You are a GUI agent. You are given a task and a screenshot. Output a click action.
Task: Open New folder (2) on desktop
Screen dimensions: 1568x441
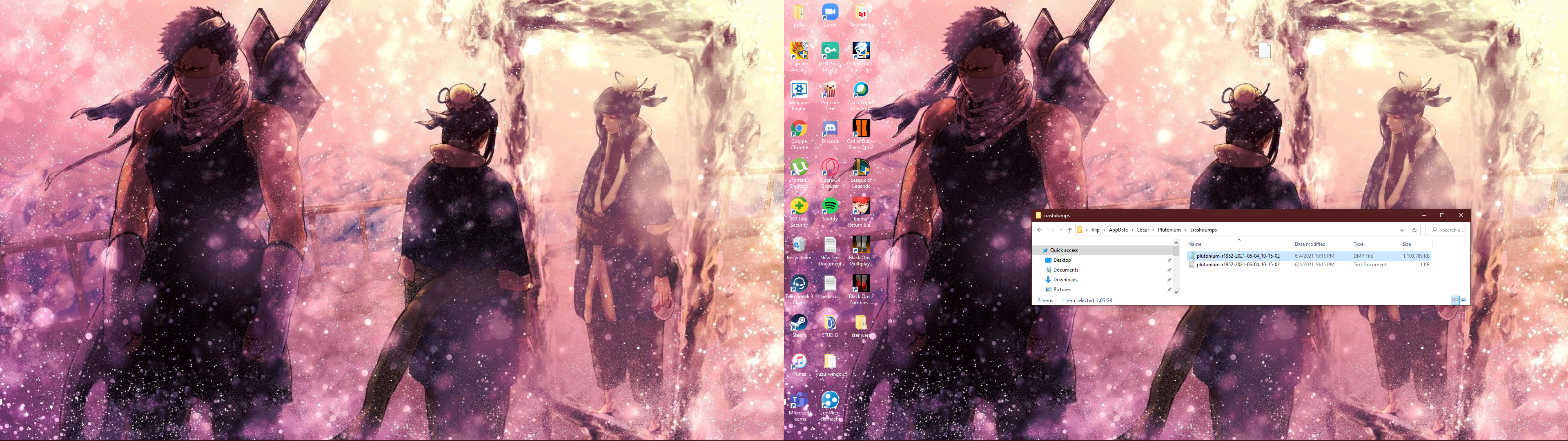point(861,18)
